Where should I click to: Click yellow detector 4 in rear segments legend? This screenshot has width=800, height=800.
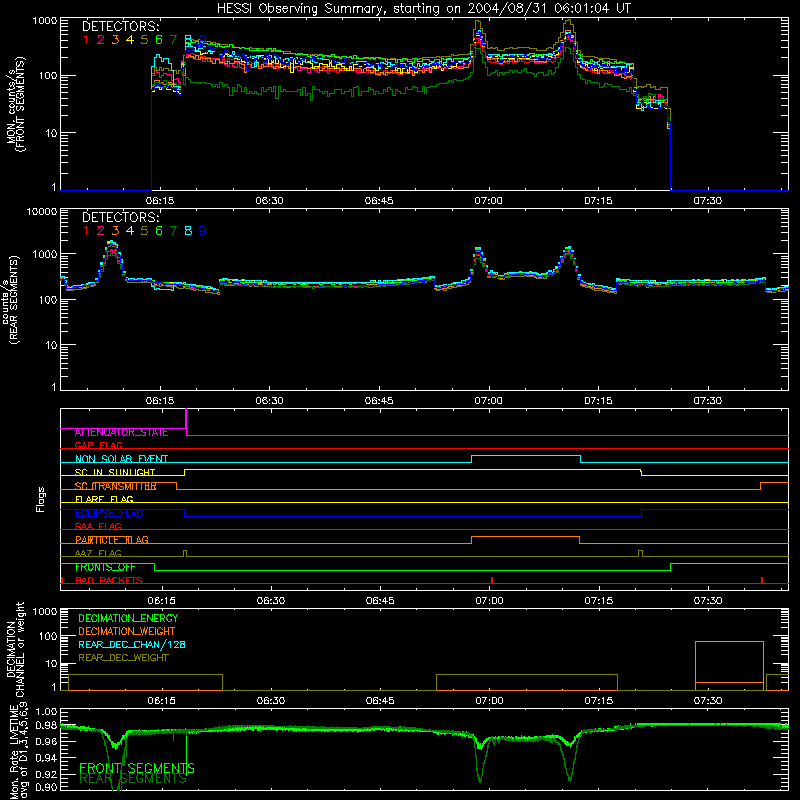[x=130, y=231]
